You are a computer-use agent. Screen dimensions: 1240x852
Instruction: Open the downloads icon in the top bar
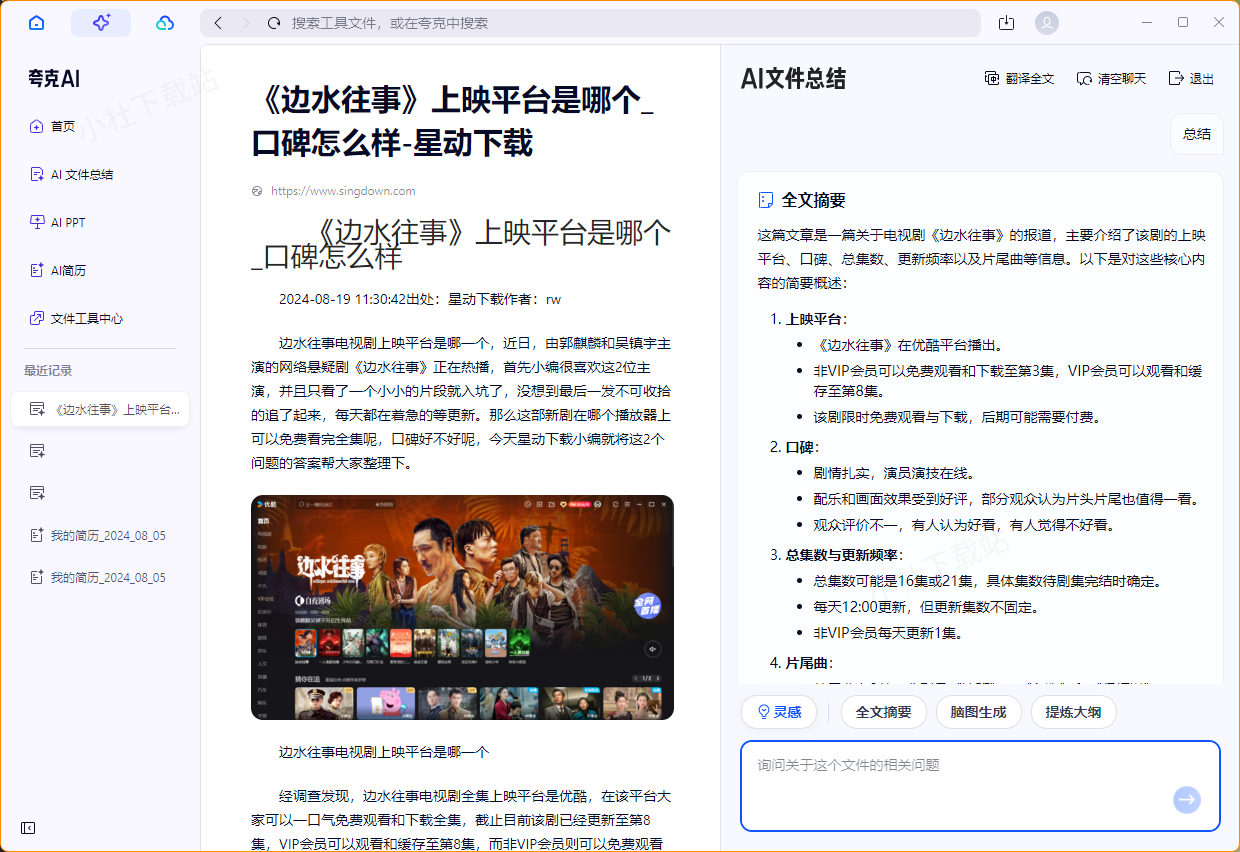(x=1006, y=23)
